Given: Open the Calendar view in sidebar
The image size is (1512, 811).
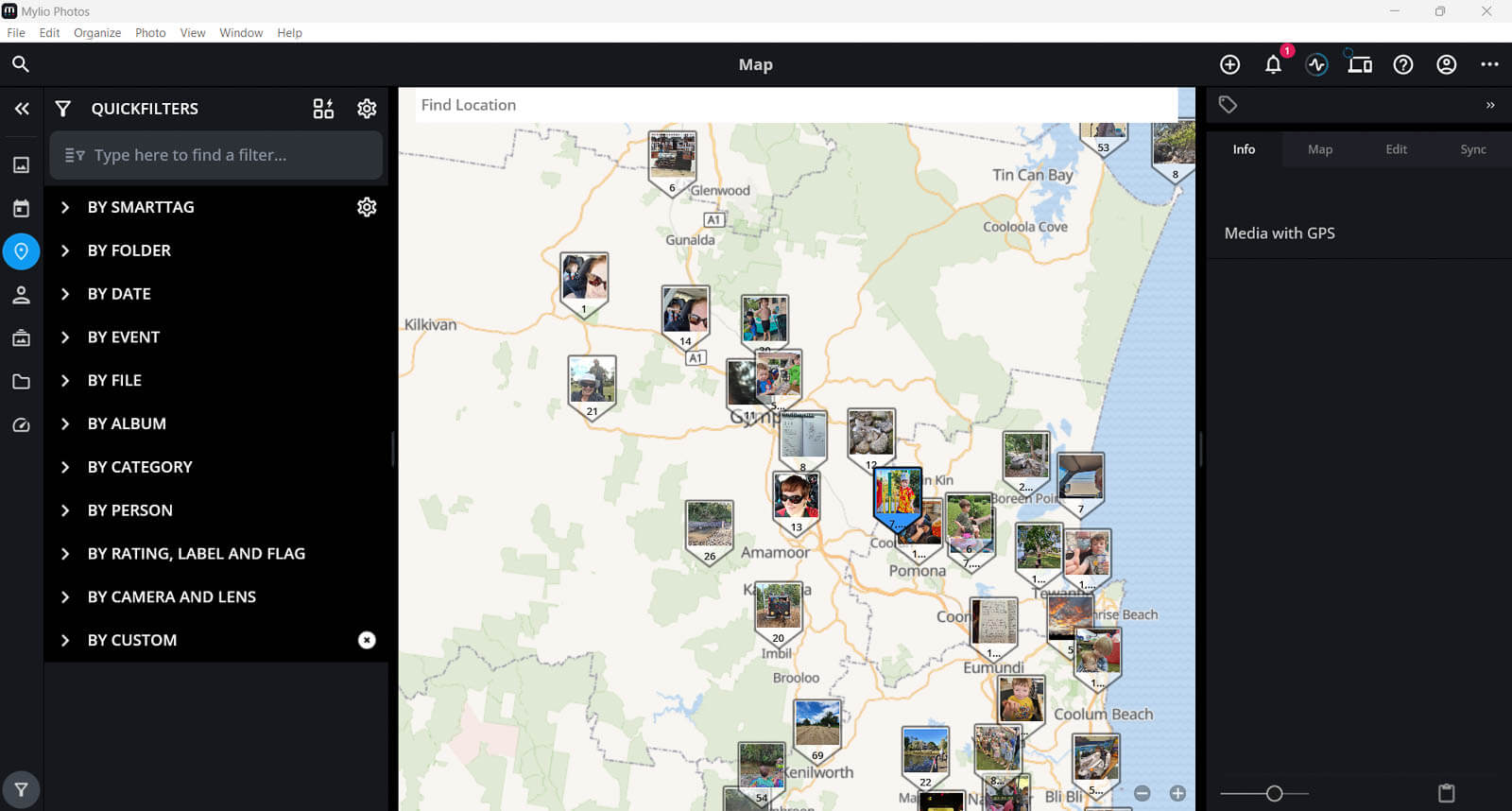Looking at the screenshot, I should click(x=21, y=208).
